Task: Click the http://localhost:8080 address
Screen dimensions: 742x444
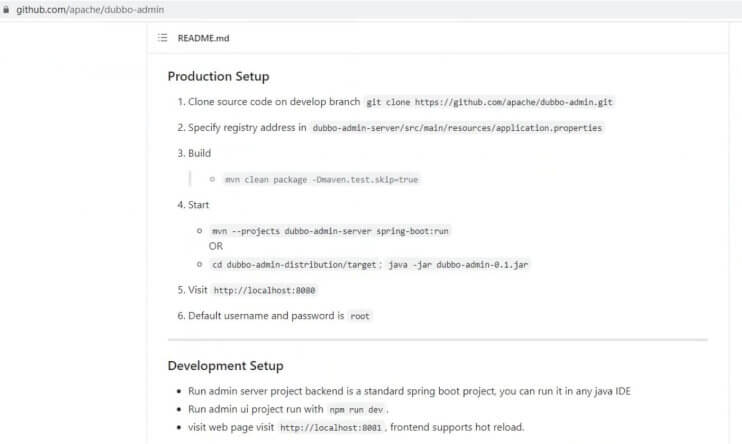Action: (264, 290)
